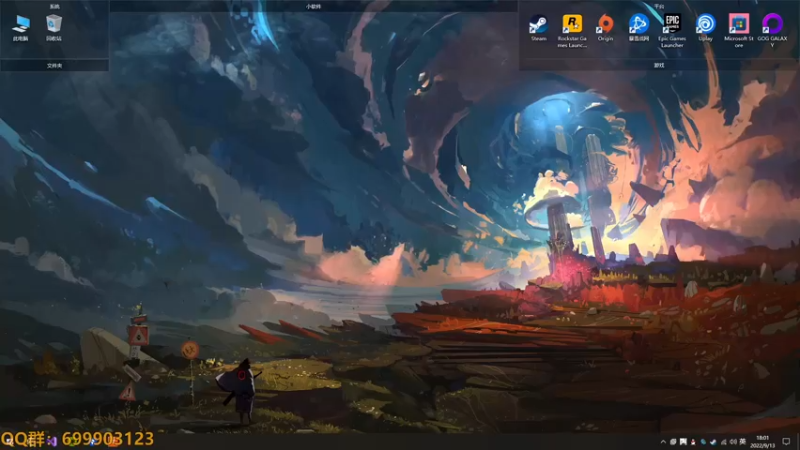Click the 文件夹 fence title bar

tap(55, 65)
